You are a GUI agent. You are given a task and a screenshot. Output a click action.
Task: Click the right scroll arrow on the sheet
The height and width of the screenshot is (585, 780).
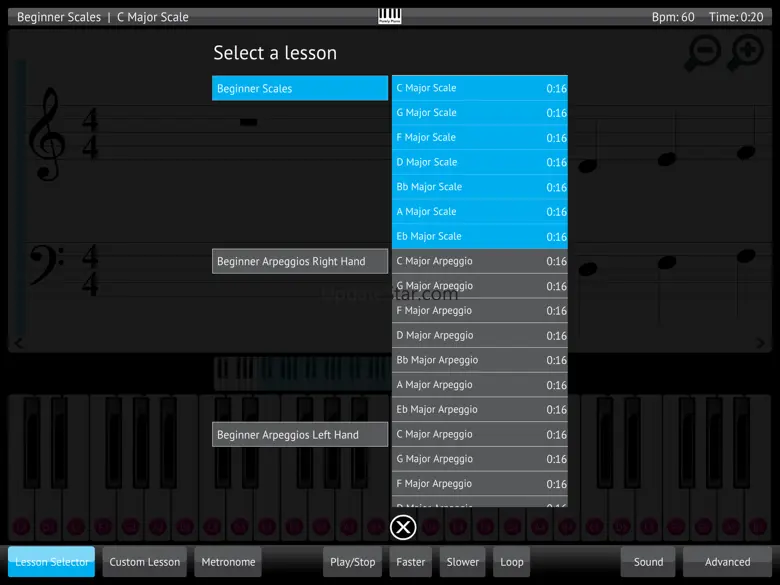coord(761,343)
